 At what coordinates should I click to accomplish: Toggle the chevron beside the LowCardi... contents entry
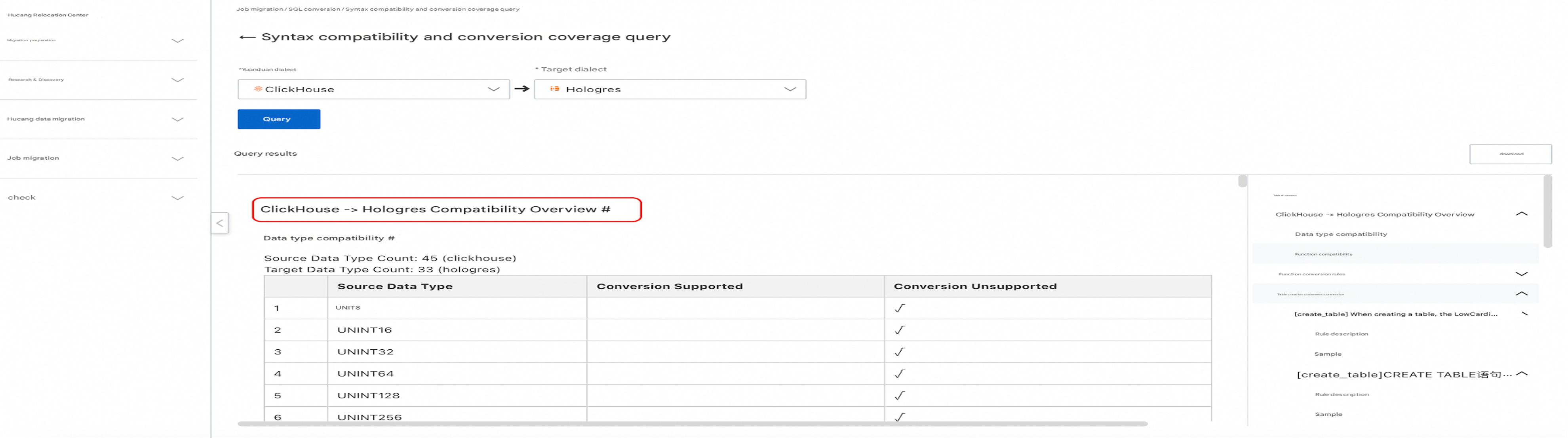coord(1524,314)
